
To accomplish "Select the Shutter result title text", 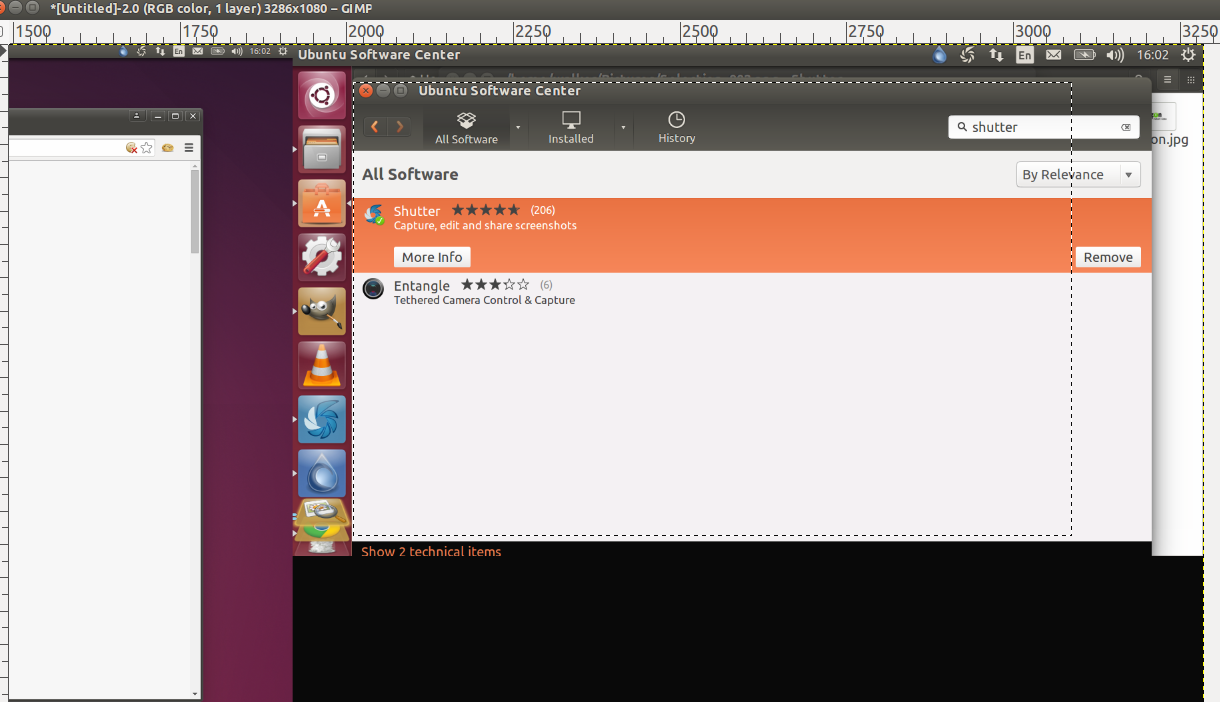I will pyautogui.click(x=417, y=211).
